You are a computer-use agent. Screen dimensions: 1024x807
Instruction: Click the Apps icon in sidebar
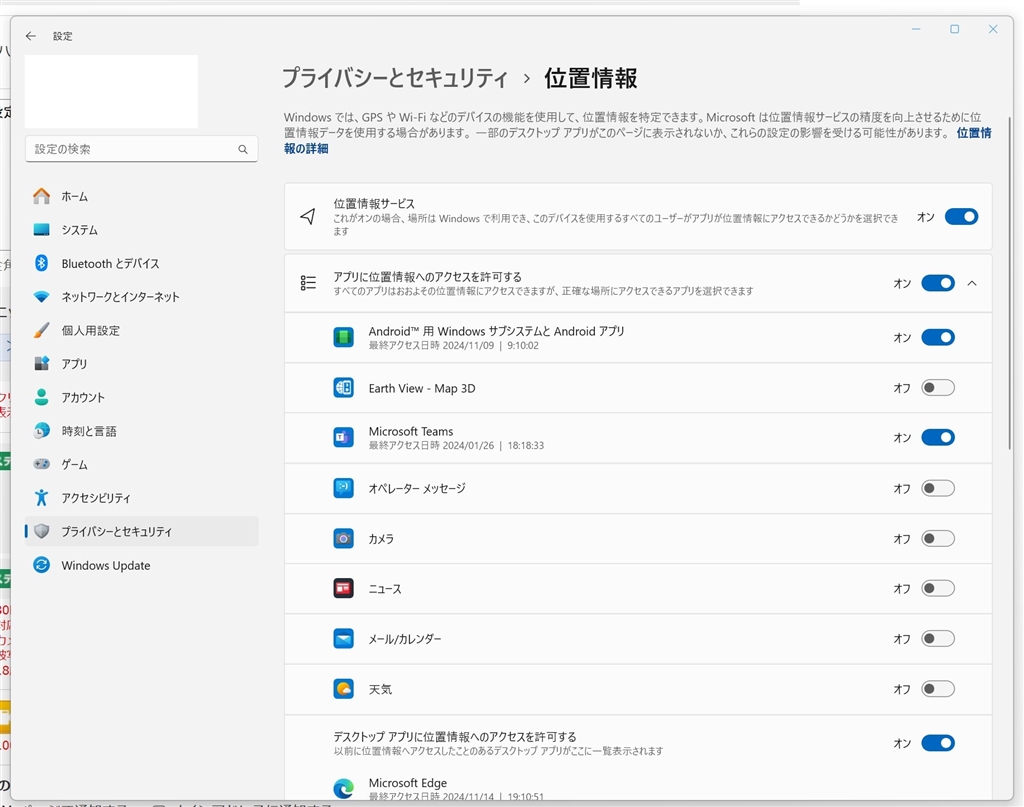coord(42,364)
